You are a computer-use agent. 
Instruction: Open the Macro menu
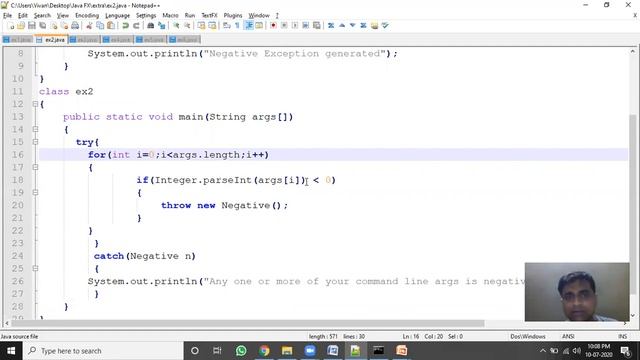point(170,16)
